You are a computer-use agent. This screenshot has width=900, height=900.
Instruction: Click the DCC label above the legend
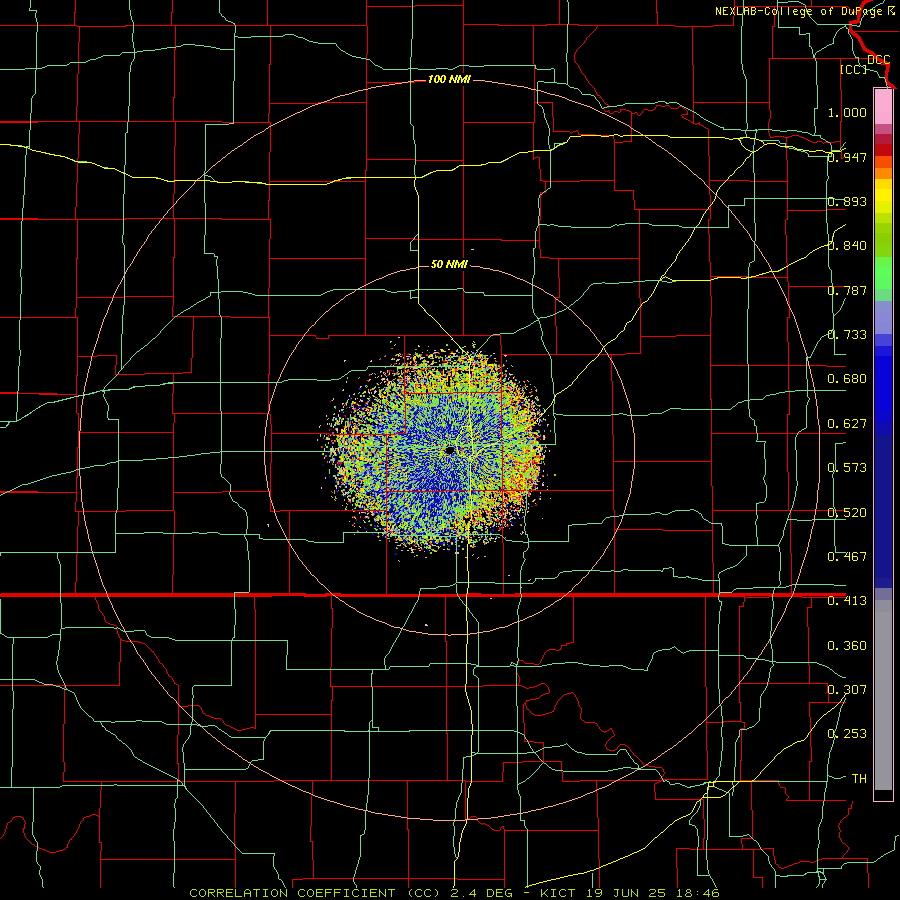(x=878, y=60)
